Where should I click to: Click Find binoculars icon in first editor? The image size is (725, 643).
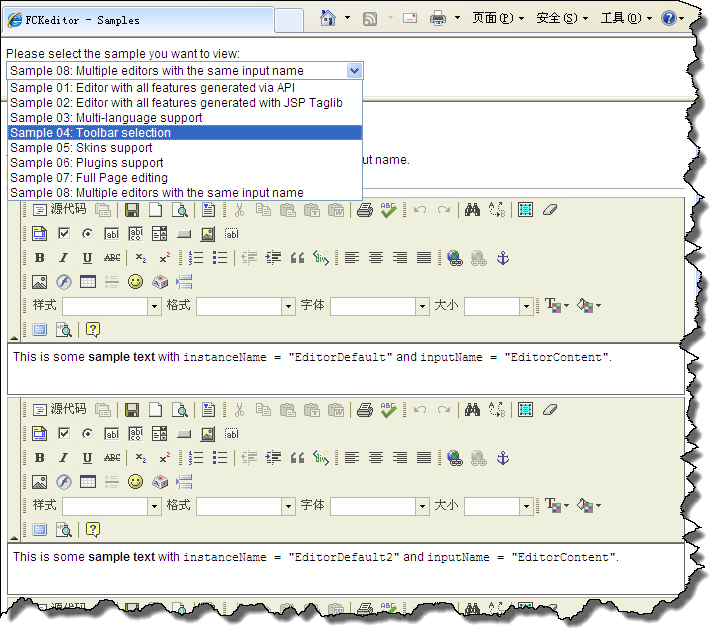click(x=473, y=210)
